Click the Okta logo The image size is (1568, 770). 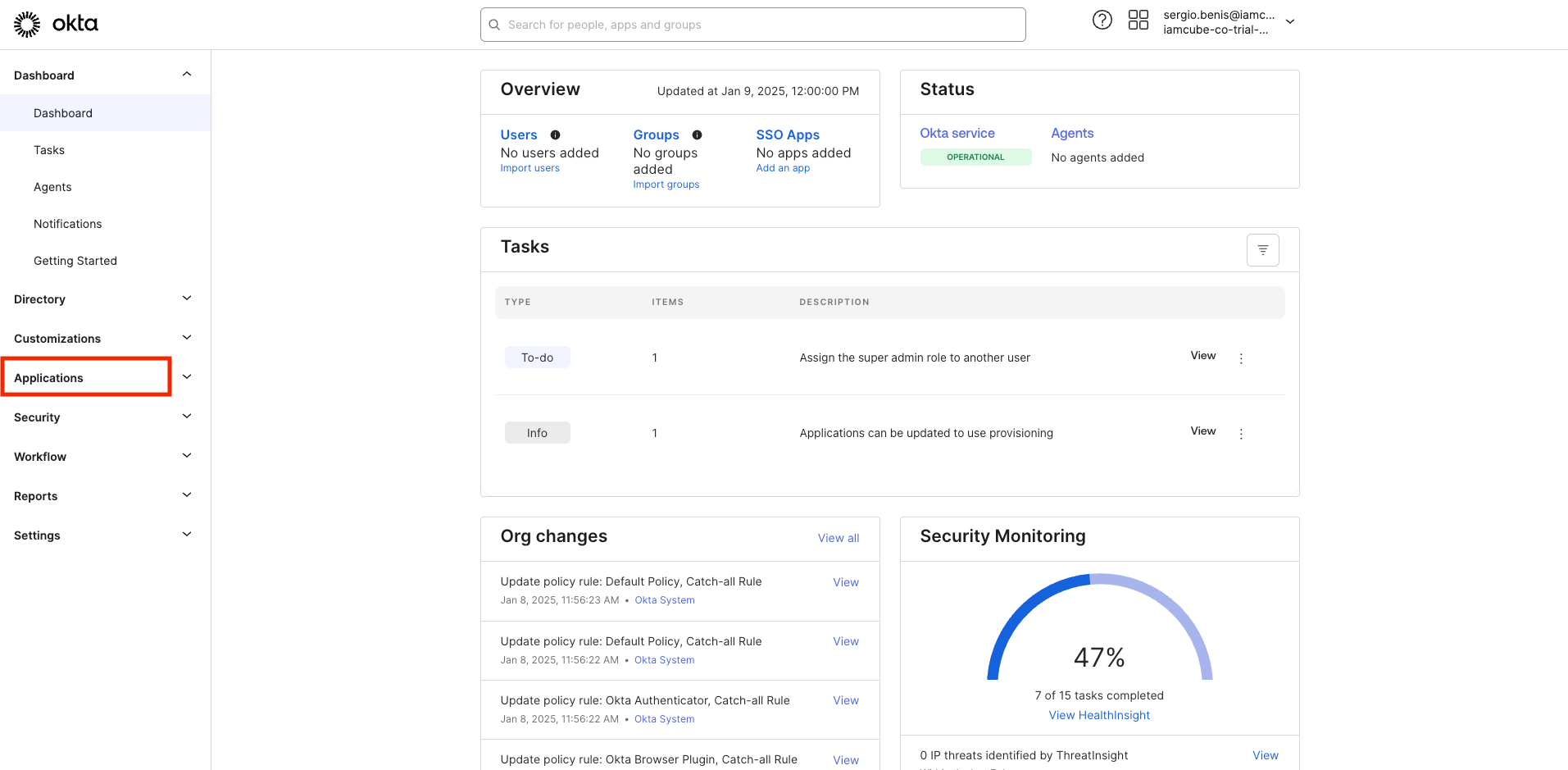56,25
